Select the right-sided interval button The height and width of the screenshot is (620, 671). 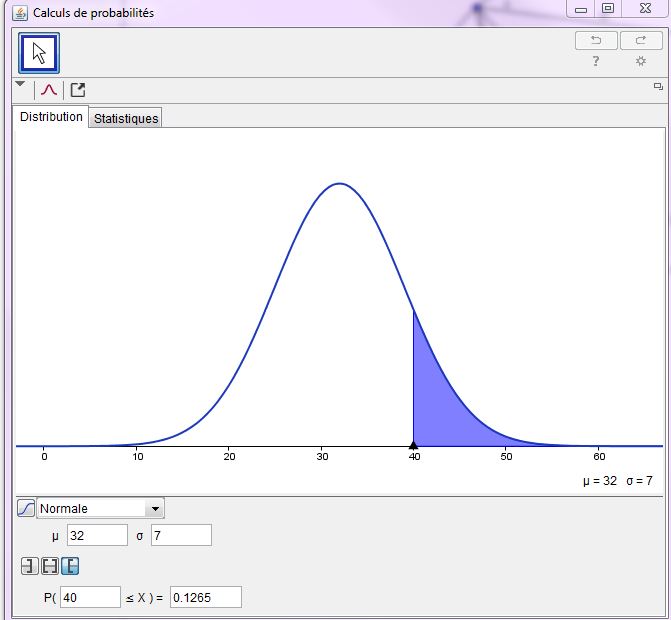[x=70, y=567]
